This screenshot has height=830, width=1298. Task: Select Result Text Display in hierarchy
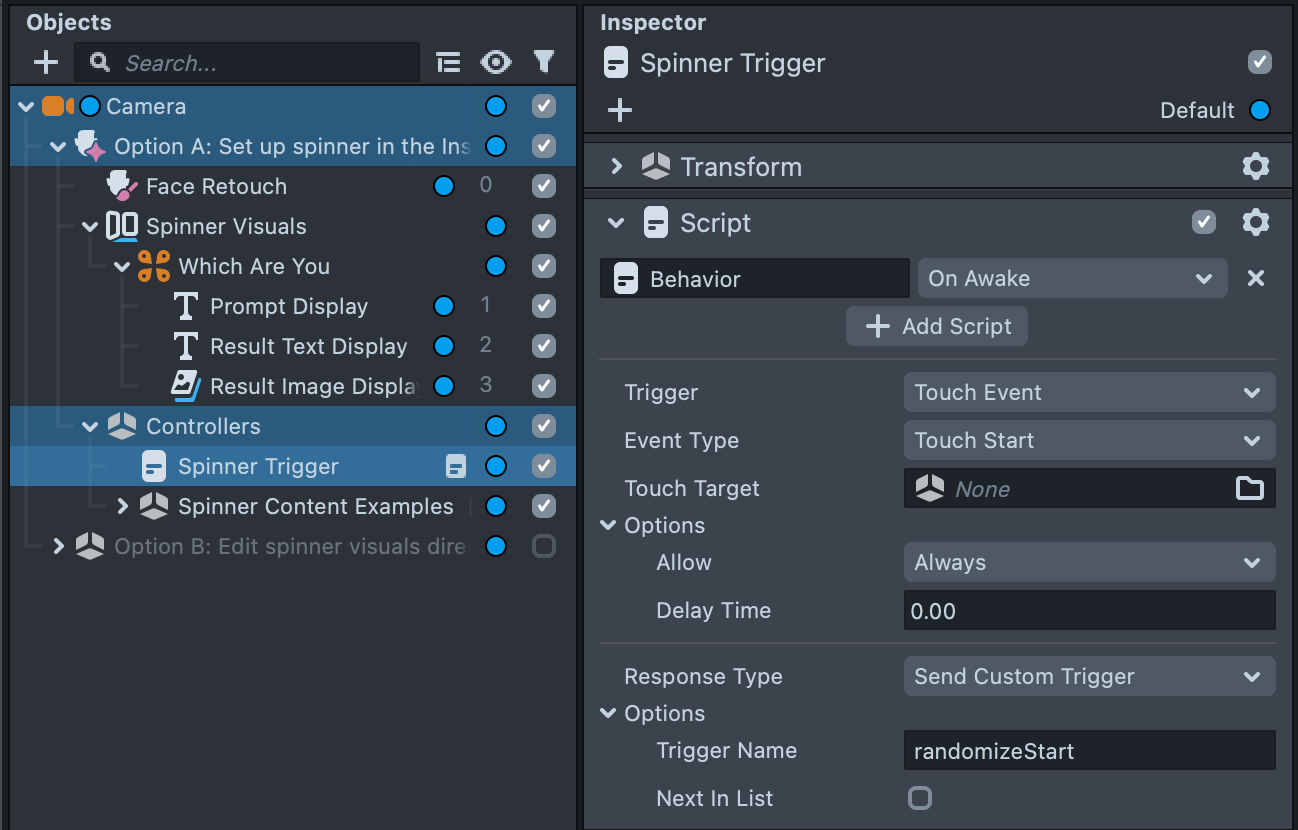pos(308,346)
